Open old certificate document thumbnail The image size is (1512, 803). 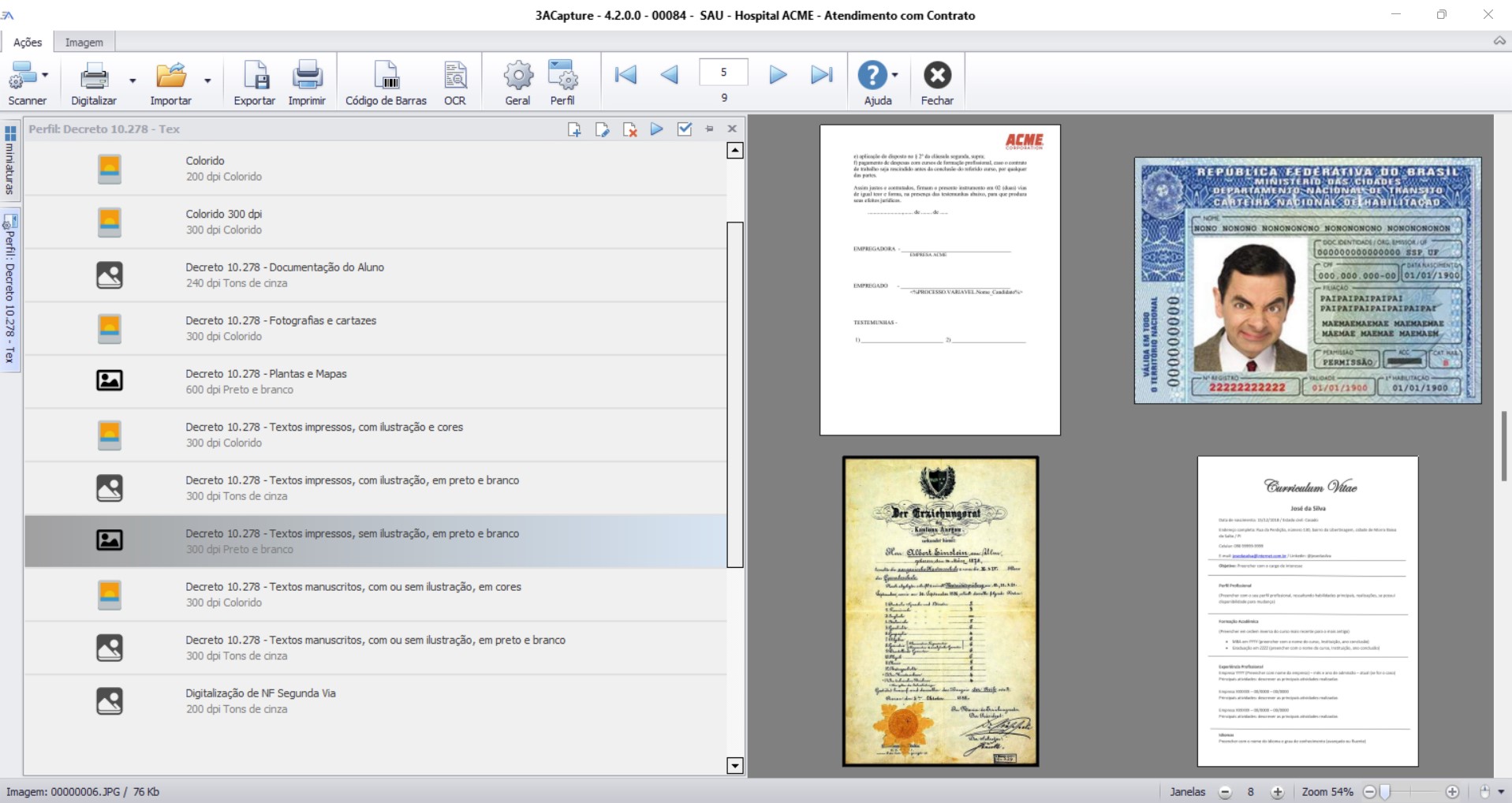pyautogui.click(x=940, y=611)
